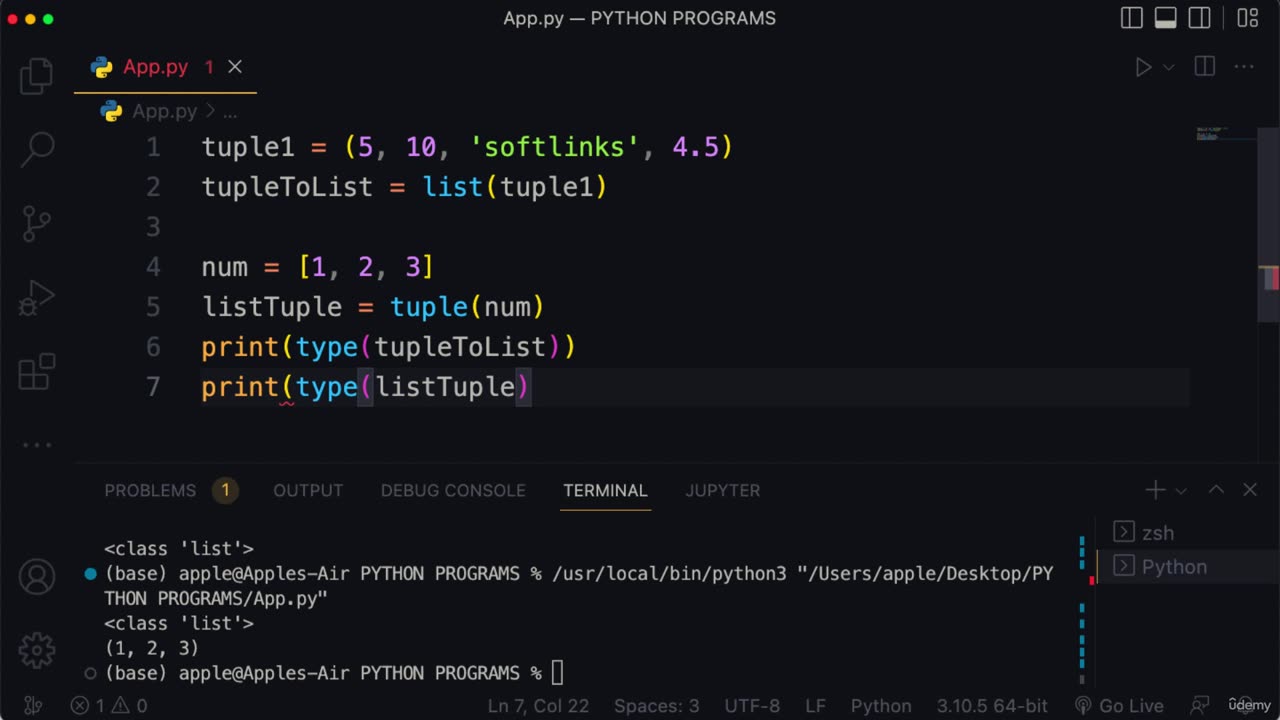This screenshot has height=720, width=1280.
Task: Change indentation via Spaces: 3
Action: [656, 706]
